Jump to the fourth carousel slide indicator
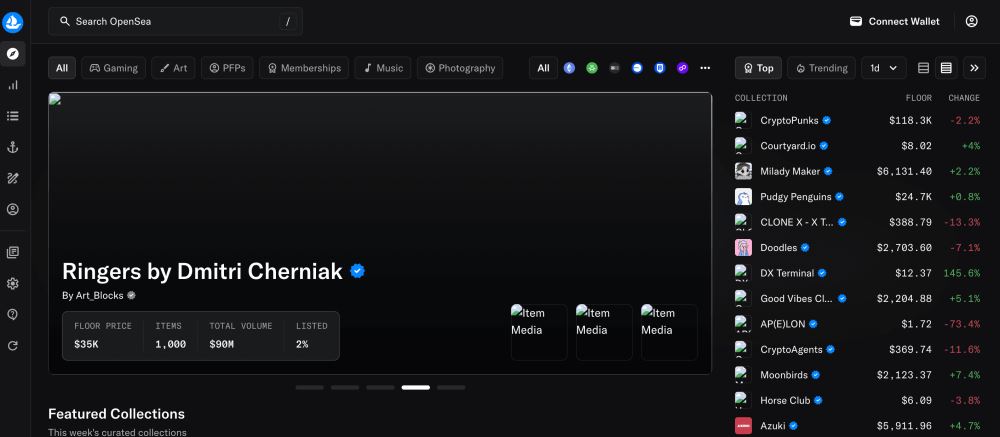Image resolution: width=1000 pixels, height=437 pixels. click(415, 387)
